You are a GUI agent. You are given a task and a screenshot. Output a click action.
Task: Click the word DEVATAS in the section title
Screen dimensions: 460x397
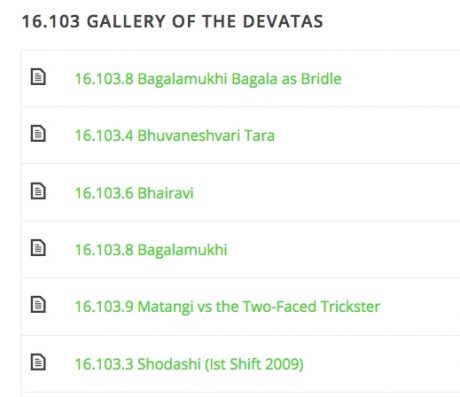click(x=283, y=21)
